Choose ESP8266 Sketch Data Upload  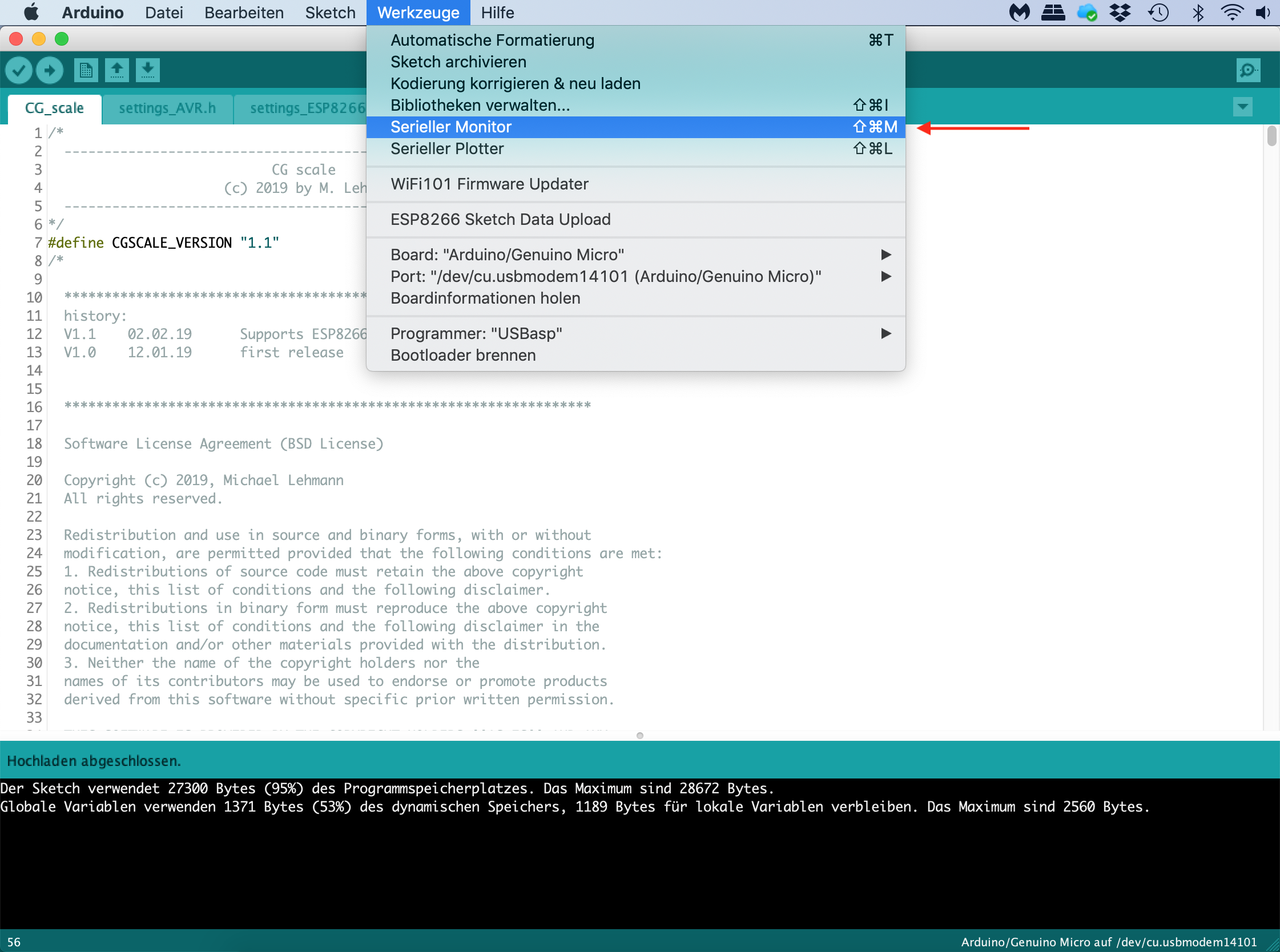635,220
